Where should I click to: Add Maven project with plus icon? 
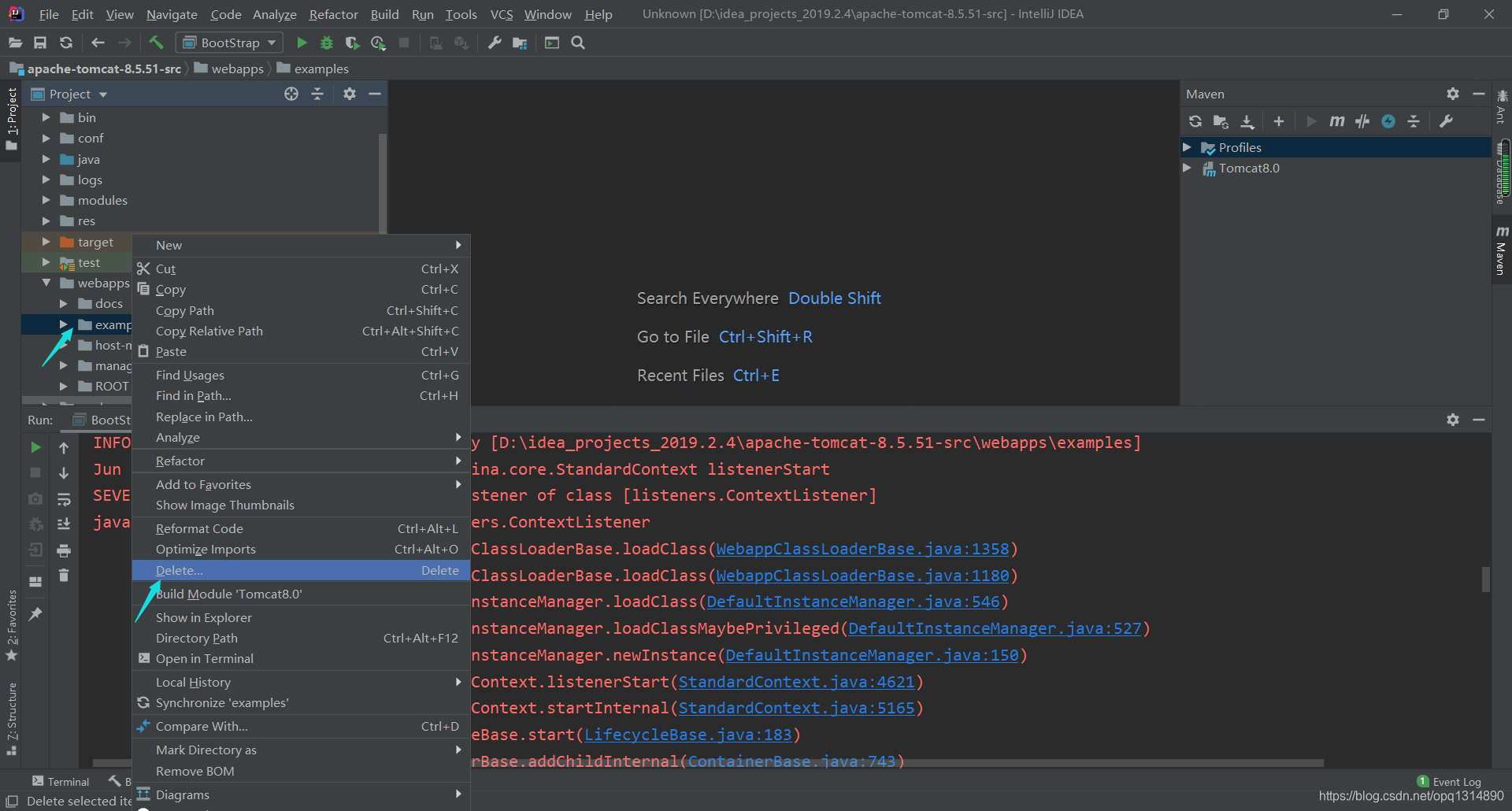(x=1279, y=121)
